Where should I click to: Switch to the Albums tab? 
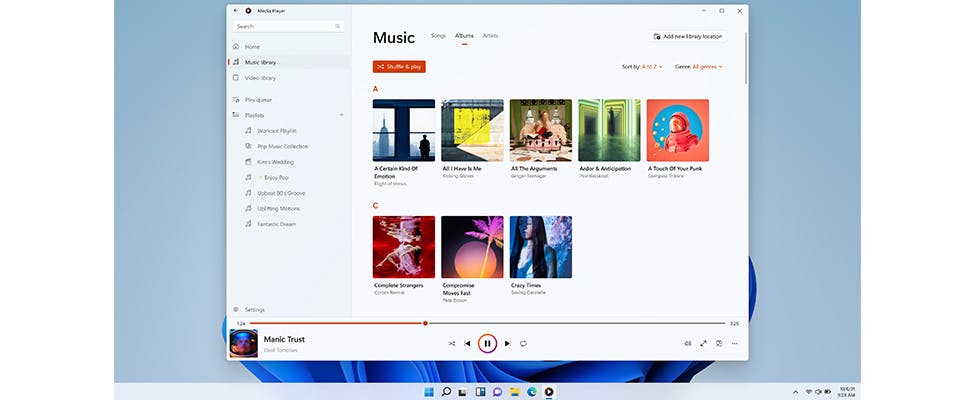(x=464, y=36)
